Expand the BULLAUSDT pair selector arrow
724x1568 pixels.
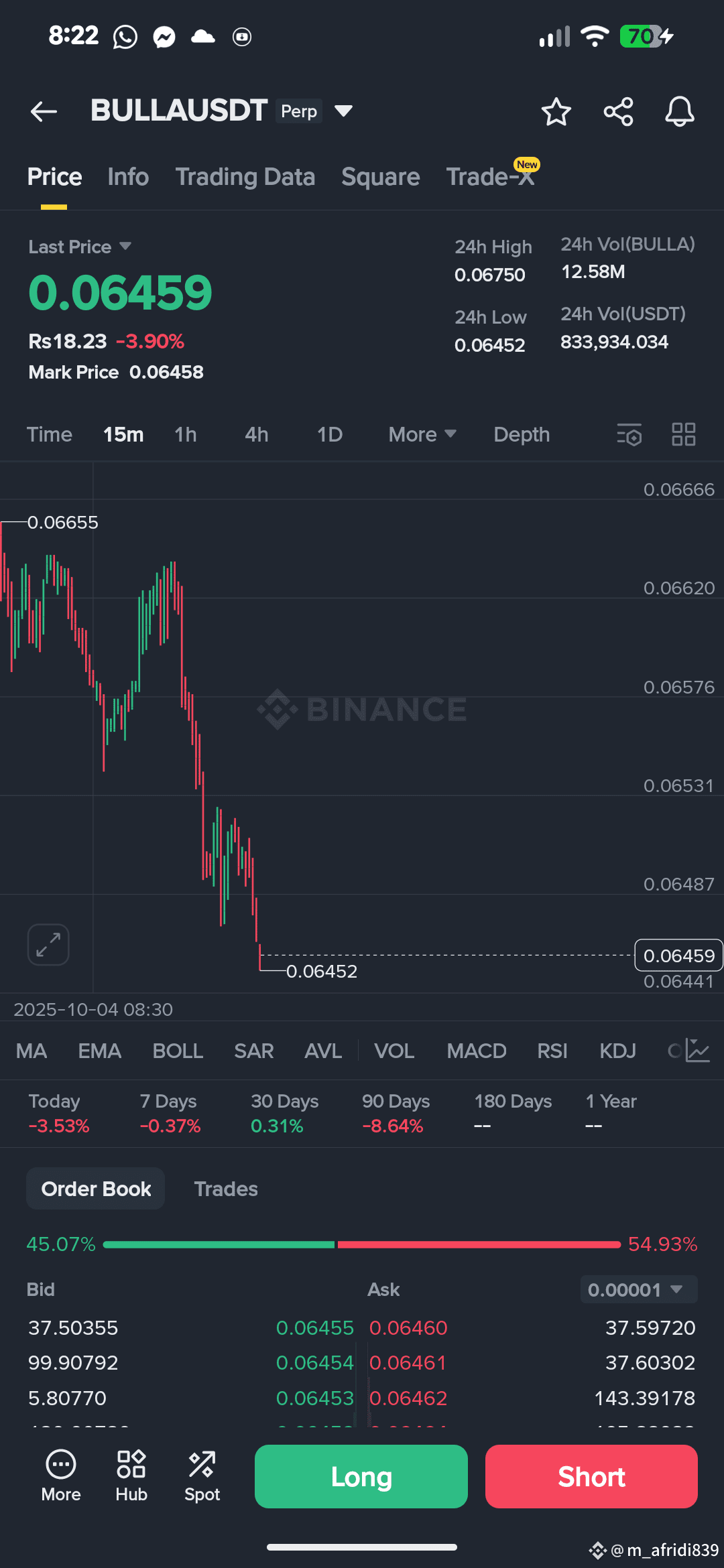point(343,111)
